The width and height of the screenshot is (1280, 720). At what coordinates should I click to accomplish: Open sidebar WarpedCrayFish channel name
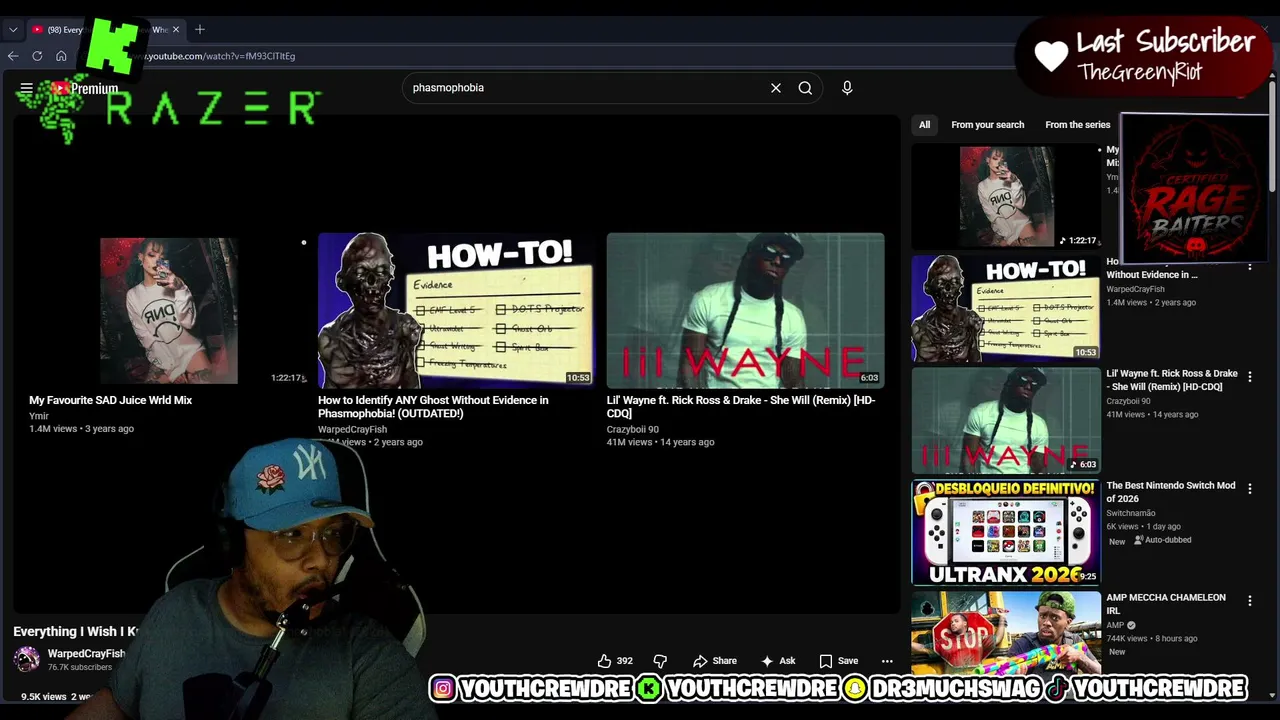[x=1135, y=289]
